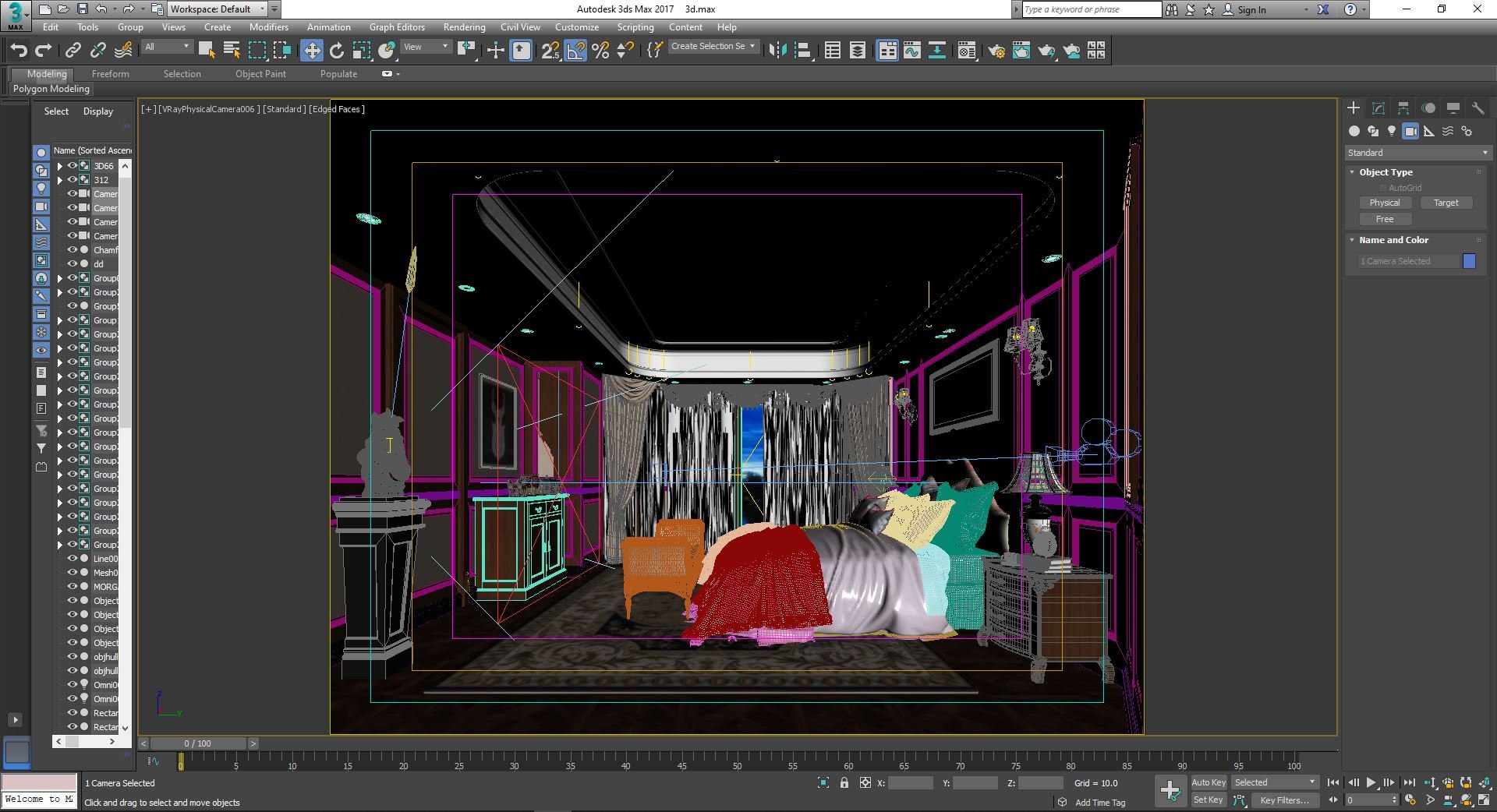The width and height of the screenshot is (1497, 812).
Task: Toggle Angle Snap button
Action: coord(575,51)
